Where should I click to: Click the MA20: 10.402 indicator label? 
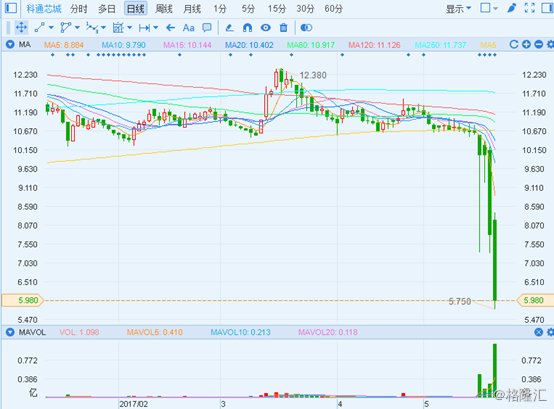coord(249,45)
